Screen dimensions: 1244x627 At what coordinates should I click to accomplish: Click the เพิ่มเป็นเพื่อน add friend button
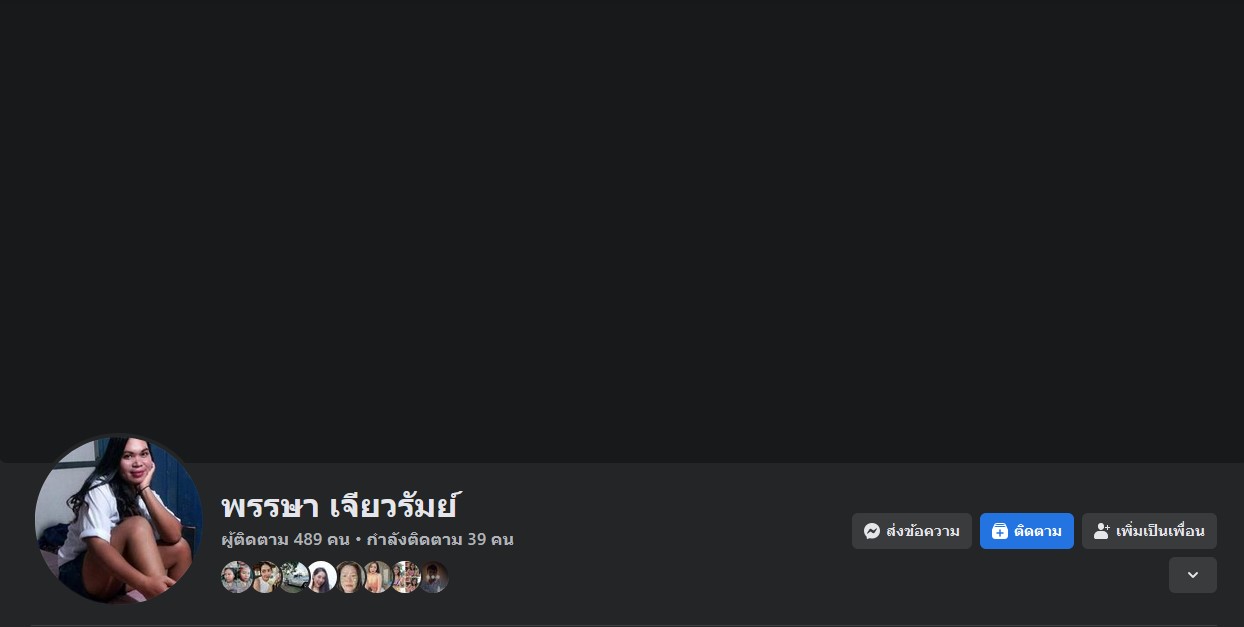pos(1149,531)
